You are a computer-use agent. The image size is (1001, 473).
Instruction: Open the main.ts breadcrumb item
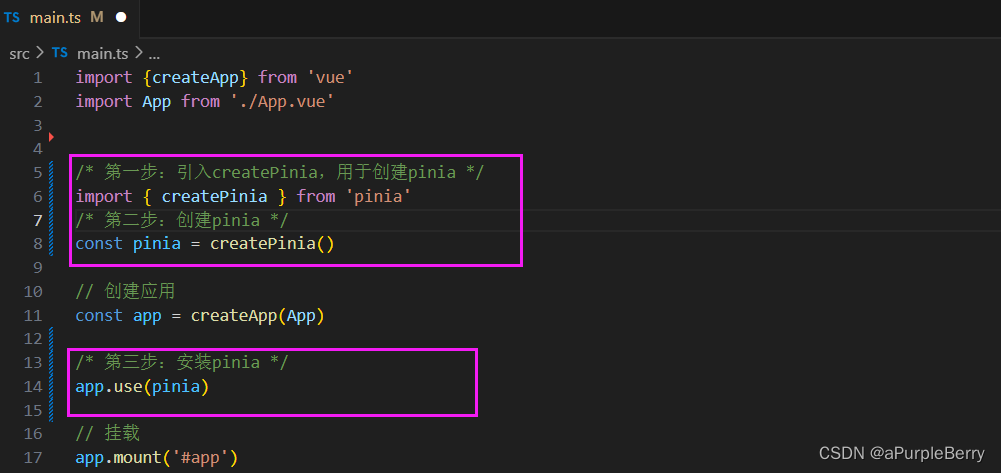tap(103, 54)
